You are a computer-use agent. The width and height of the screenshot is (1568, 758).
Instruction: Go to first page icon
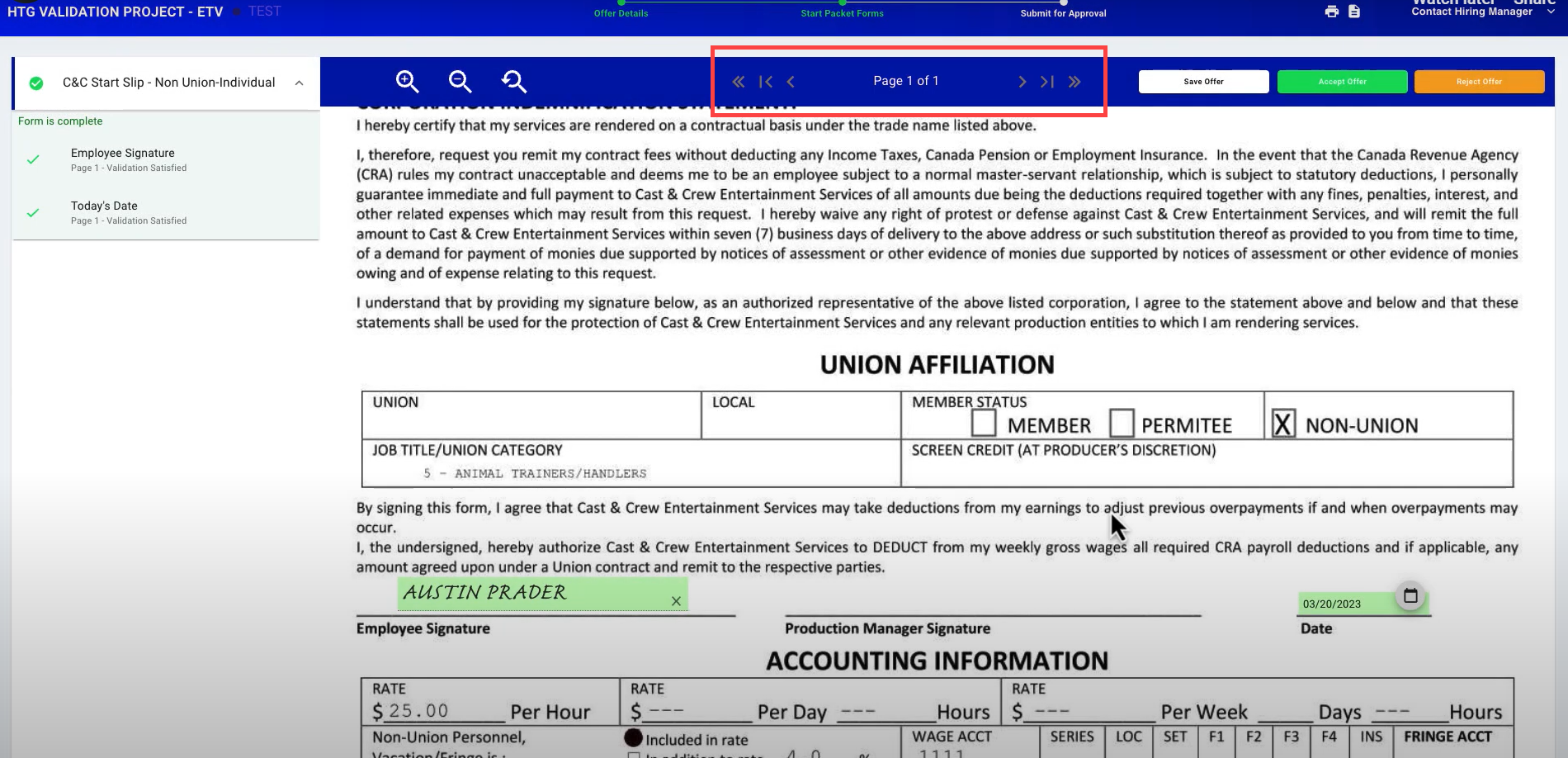tap(766, 82)
